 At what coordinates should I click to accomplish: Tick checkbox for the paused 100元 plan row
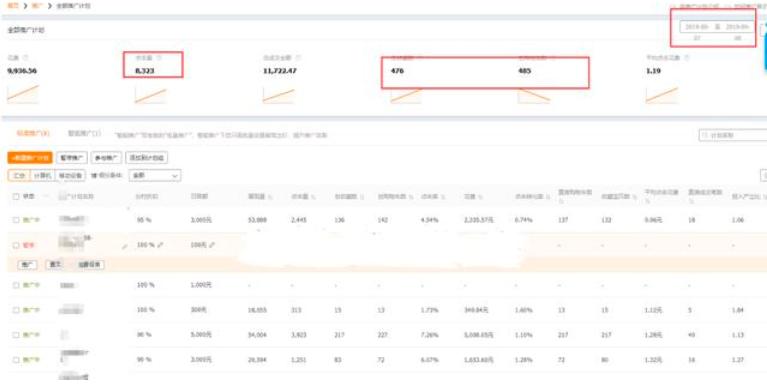coord(16,245)
